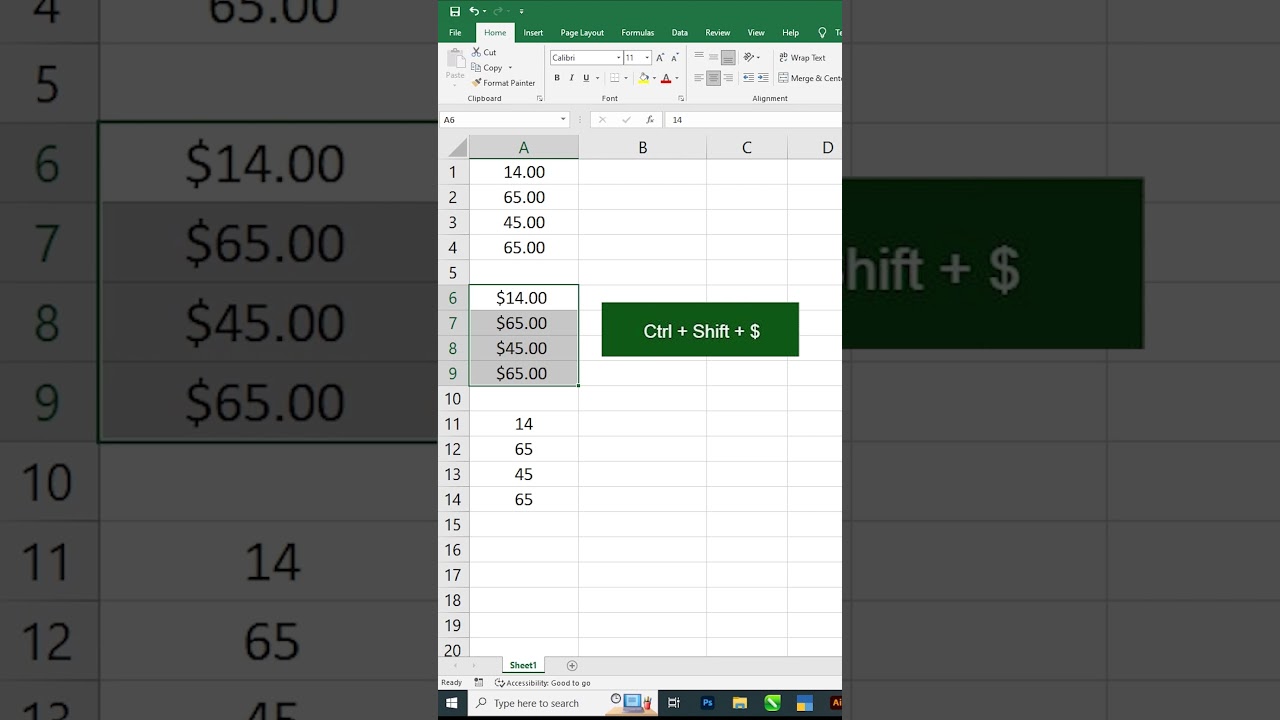Switch to the Insert ribbon tab
The image size is (1280, 720).
(x=533, y=33)
